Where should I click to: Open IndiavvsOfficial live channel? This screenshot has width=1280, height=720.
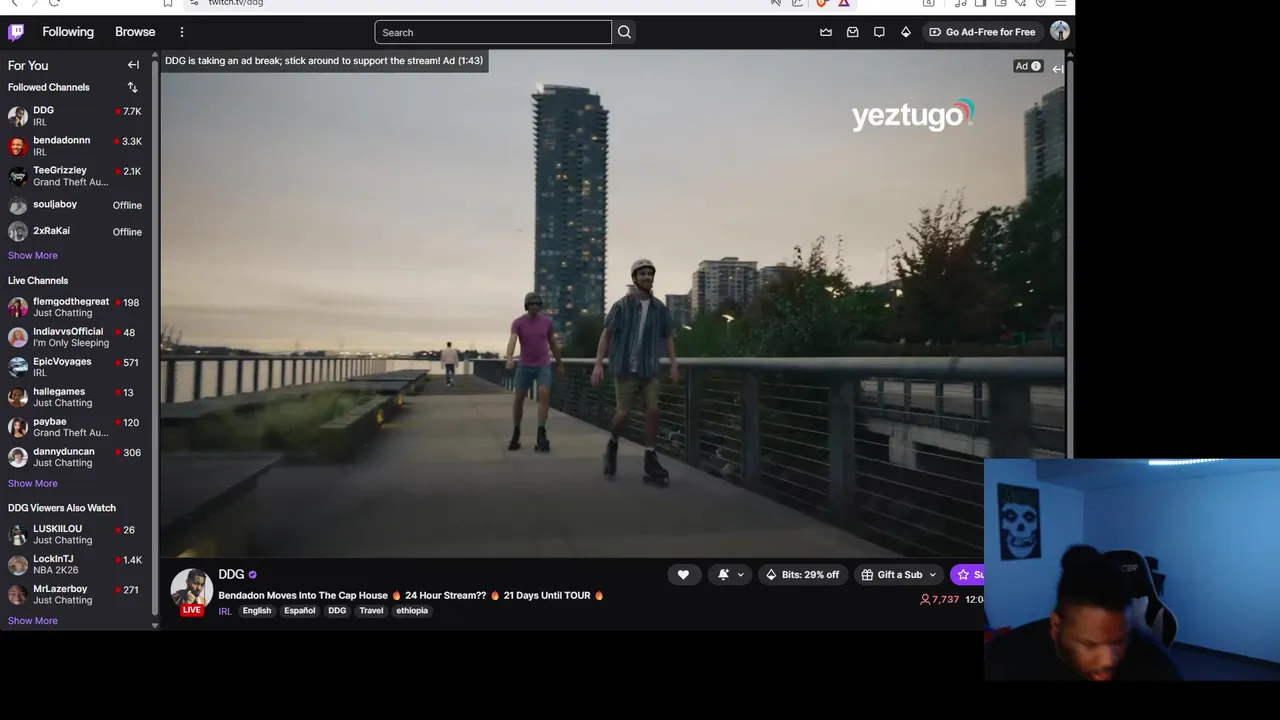tap(75, 337)
